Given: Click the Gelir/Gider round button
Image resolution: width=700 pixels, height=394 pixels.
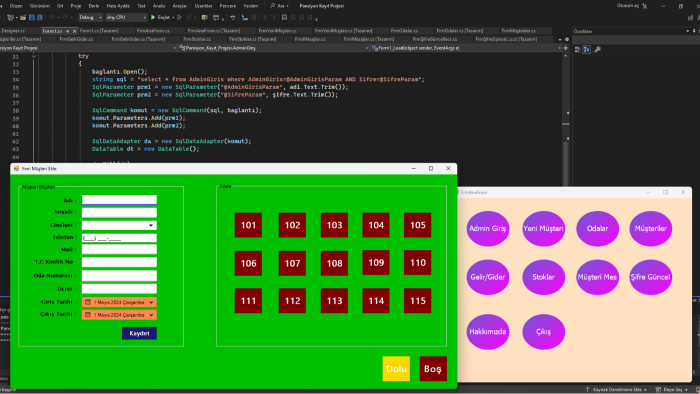Looking at the screenshot, I should 488,277.
